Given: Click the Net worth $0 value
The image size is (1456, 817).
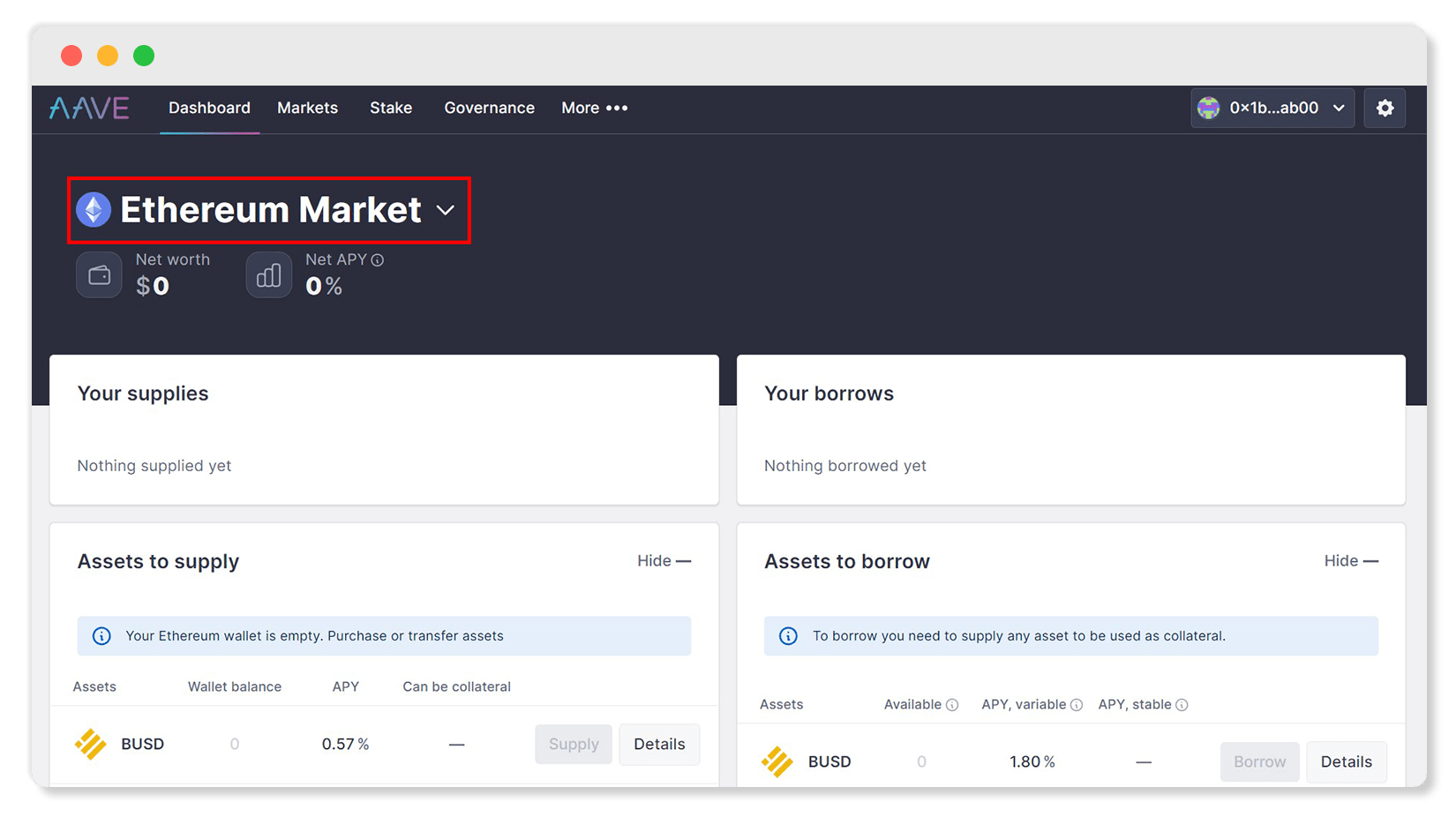Looking at the screenshot, I should (x=153, y=286).
